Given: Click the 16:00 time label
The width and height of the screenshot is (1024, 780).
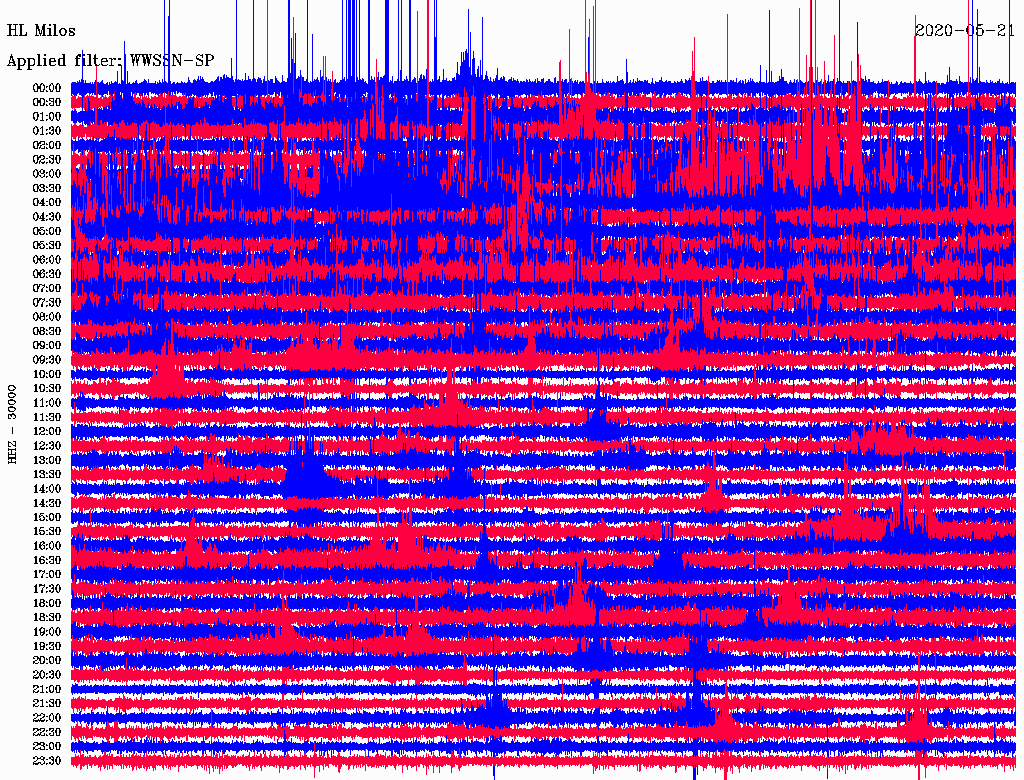Looking at the screenshot, I should (47, 545).
